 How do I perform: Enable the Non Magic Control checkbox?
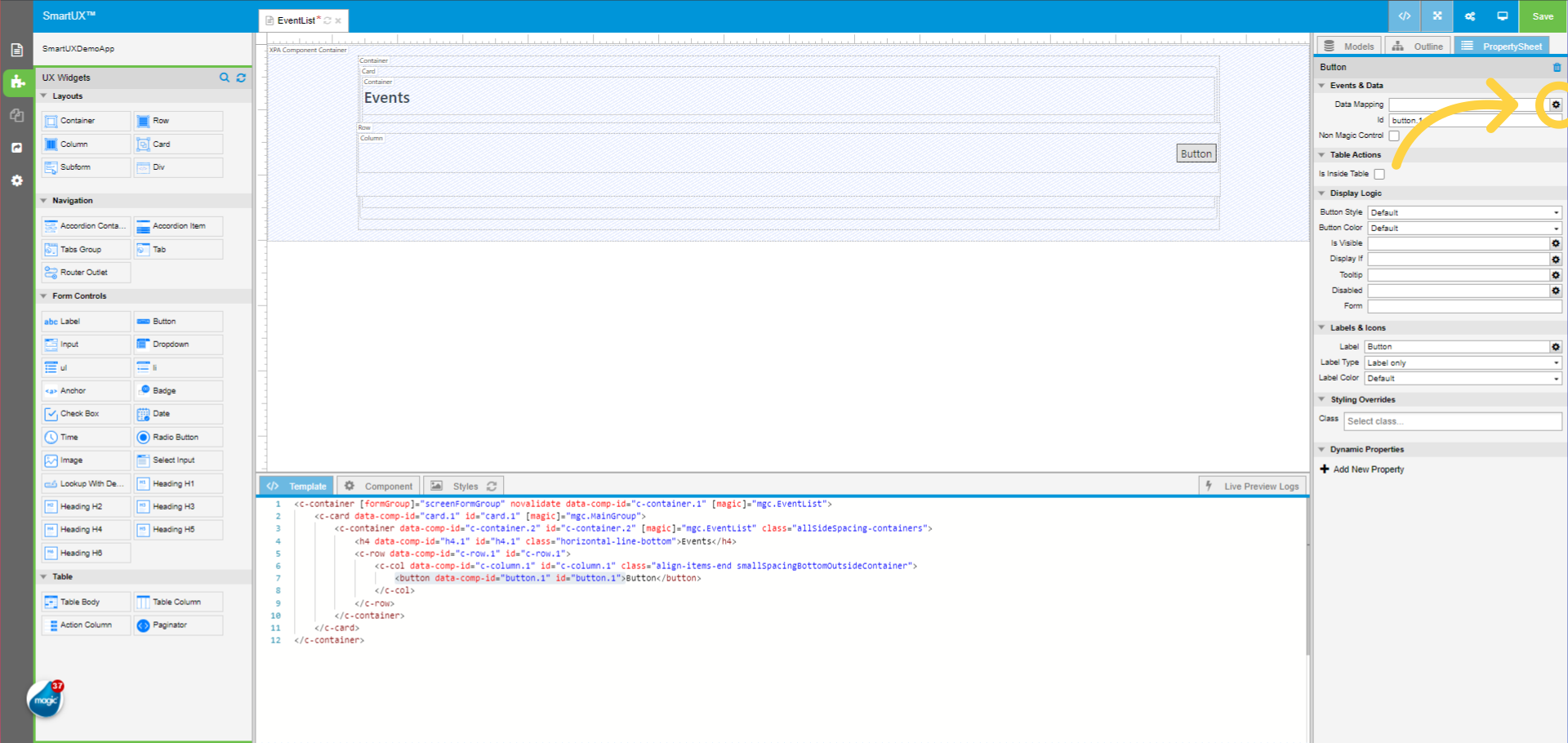click(1394, 136)
